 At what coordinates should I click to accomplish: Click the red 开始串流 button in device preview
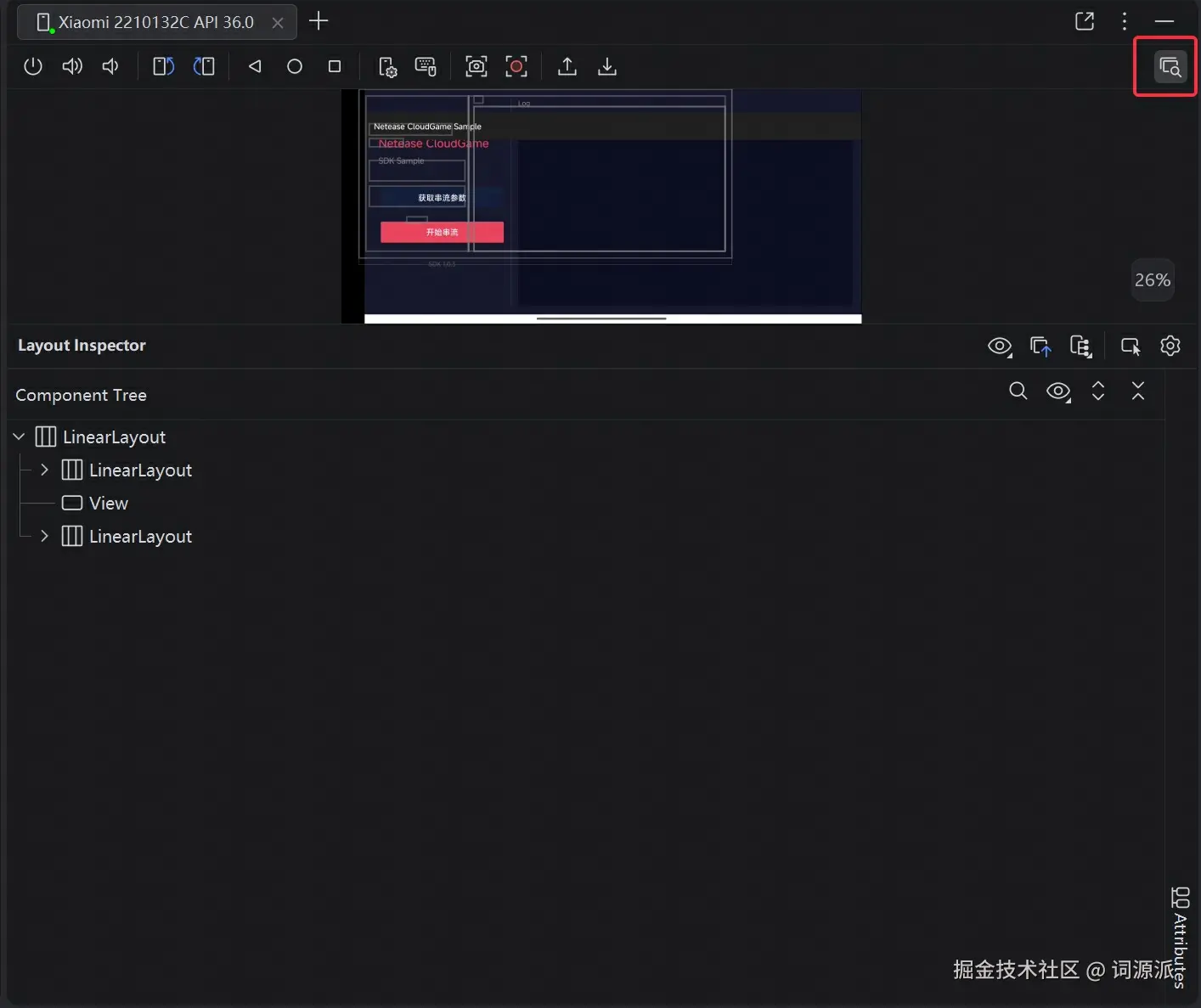[x=442, y=232]
